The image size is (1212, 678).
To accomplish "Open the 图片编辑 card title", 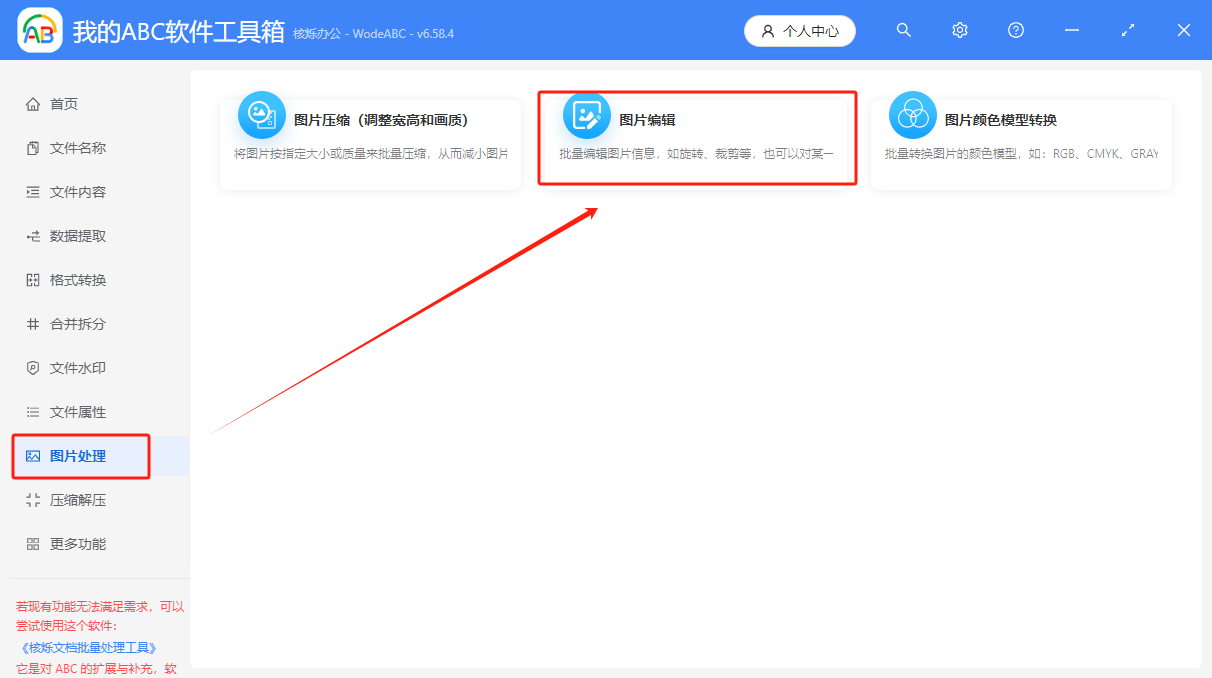I will point(647,120).
